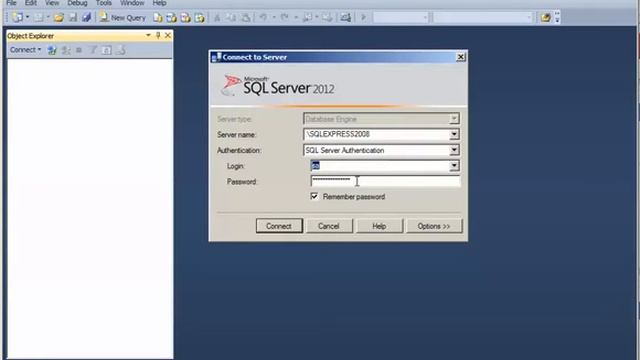Start a New Query from the toolbar
Screen dimensions: 640x360
point(122,18)
